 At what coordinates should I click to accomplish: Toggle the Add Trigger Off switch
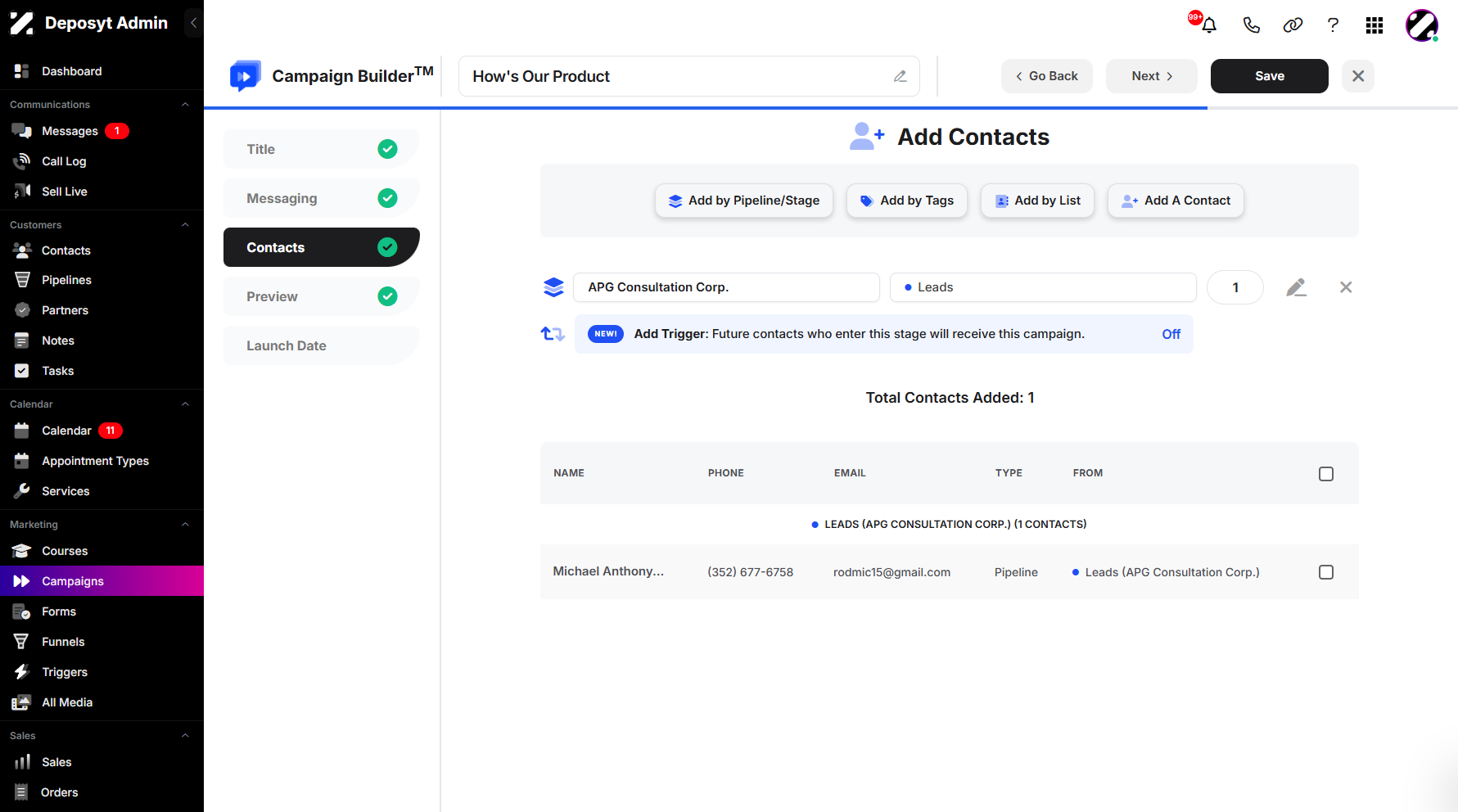tap(1171, 334)
